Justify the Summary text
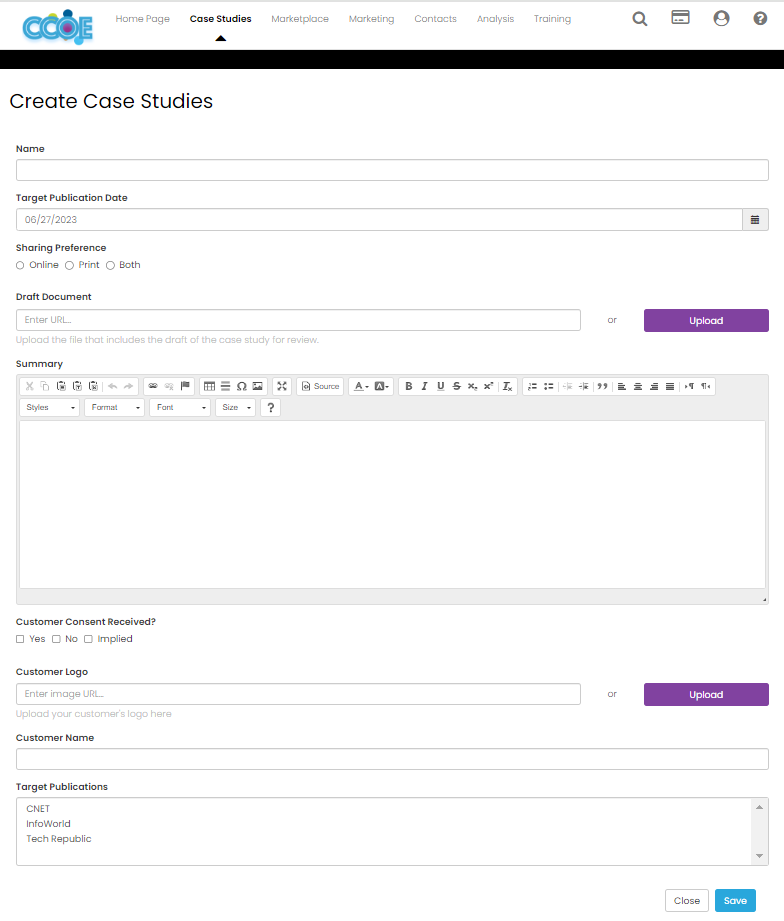Screen dimensions: 784x921 tap(669, 386)
